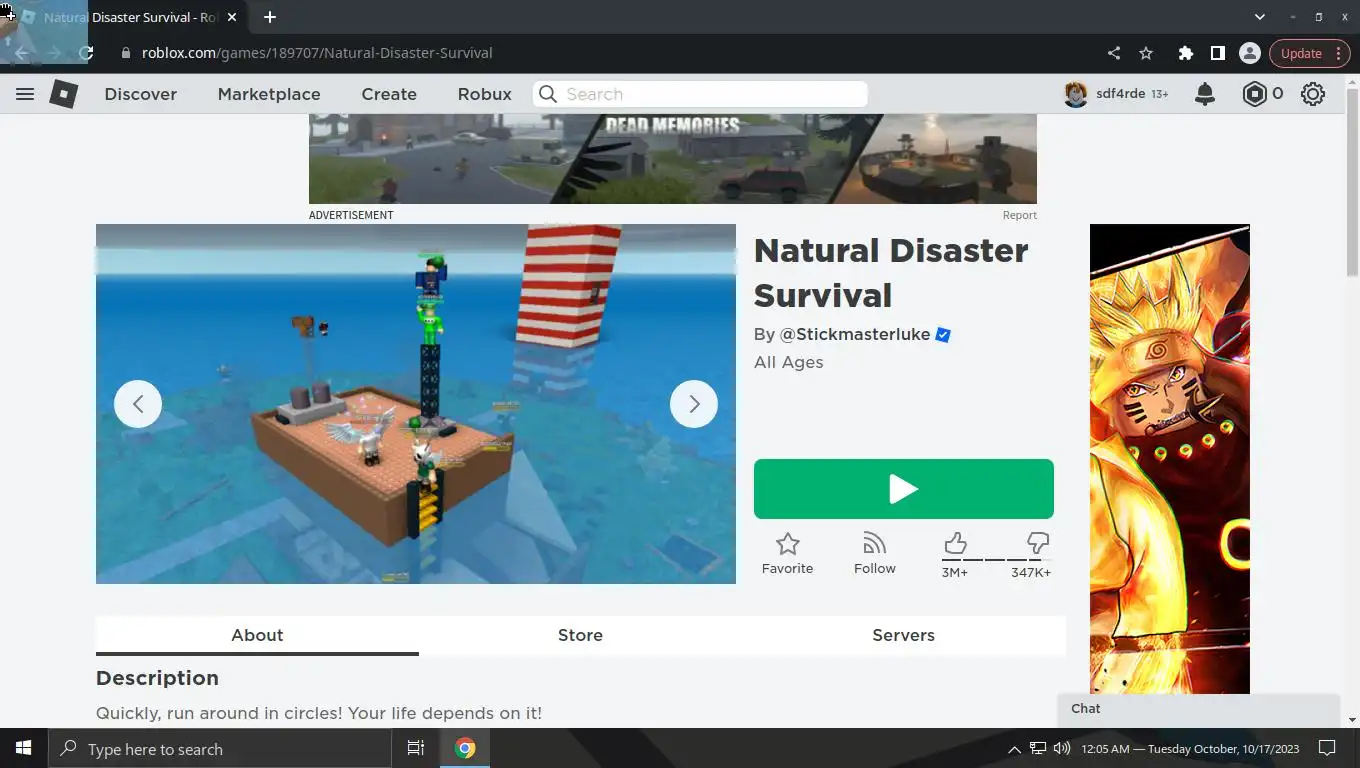Image resolution: width=1360 pixels, height=768 pixels.
Task: Open the Chrome tab search dropdown
Action: [x=1260, y=17]
